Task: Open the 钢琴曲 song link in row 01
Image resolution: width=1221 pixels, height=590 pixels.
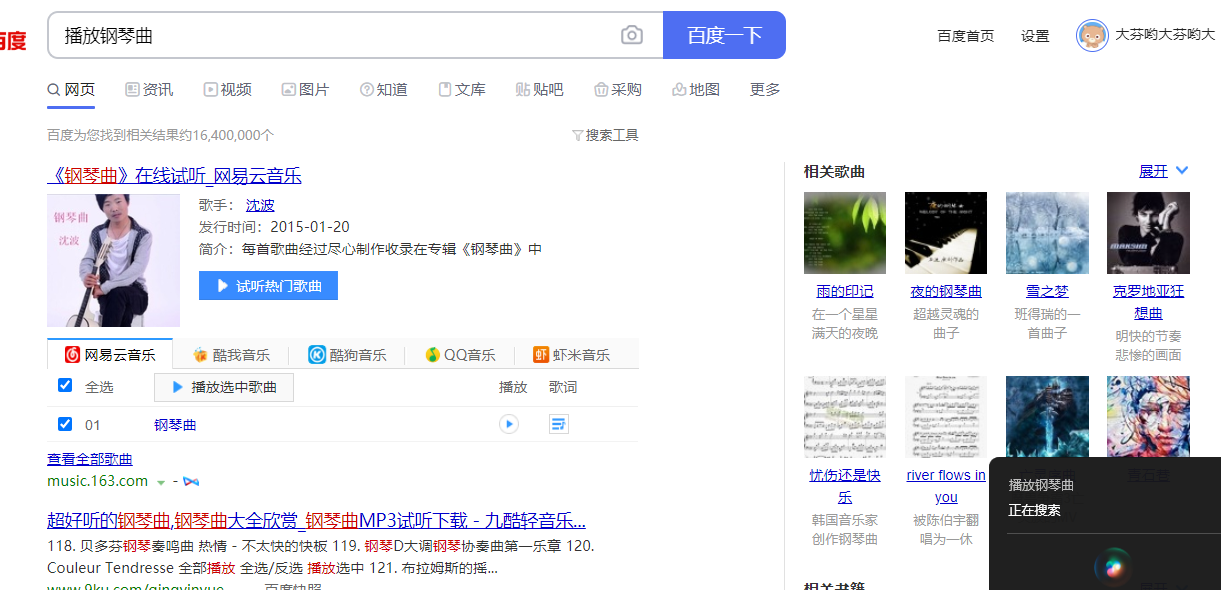Action: tap(175, 425)
